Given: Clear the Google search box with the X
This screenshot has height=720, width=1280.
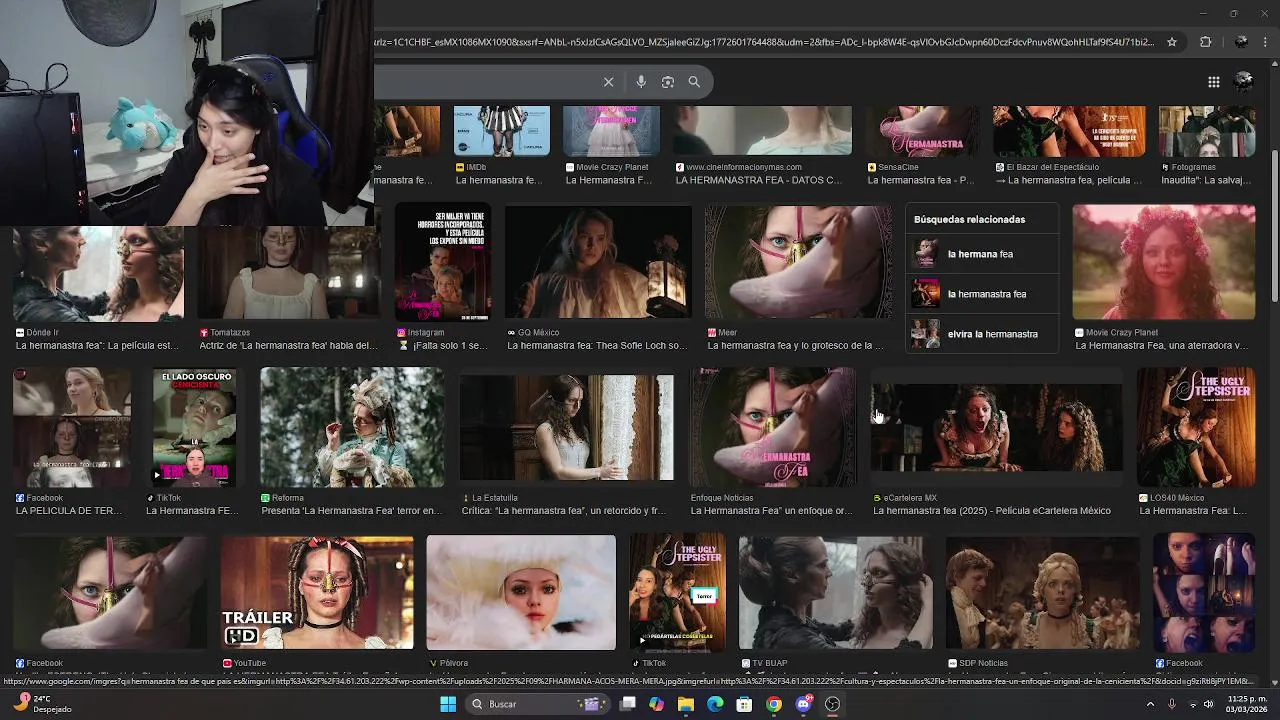Looking at the screenshot, I should click(608, 82).
